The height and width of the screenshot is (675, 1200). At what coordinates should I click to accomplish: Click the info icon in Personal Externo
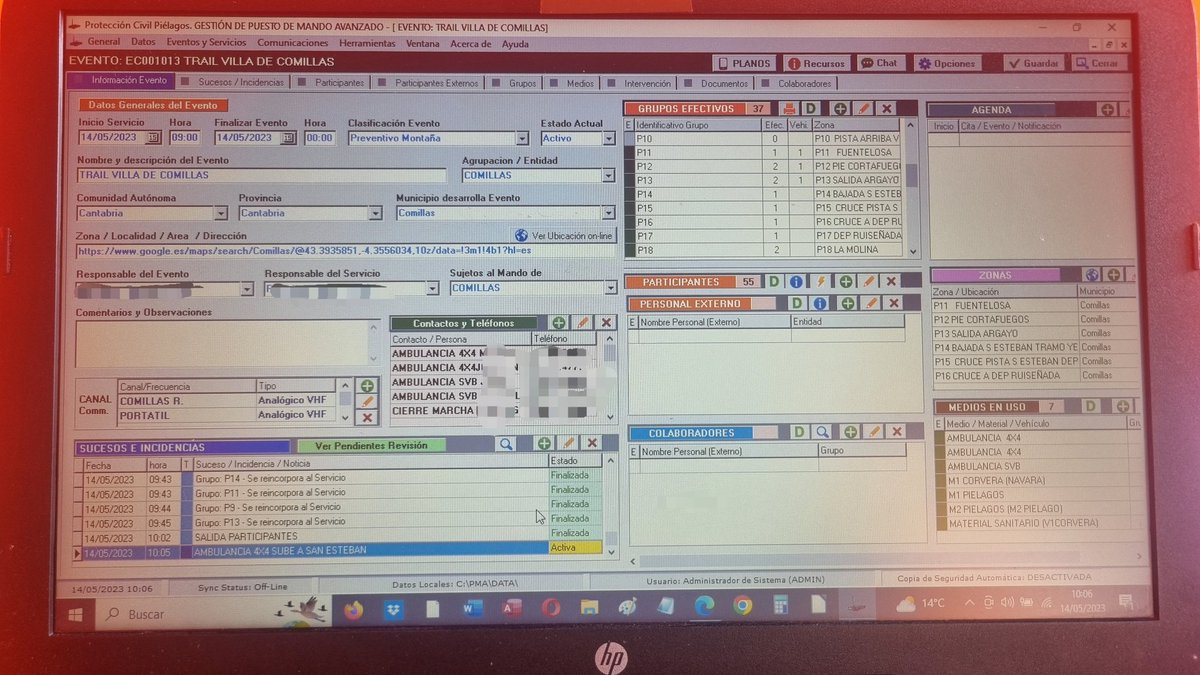coord(820,303)
